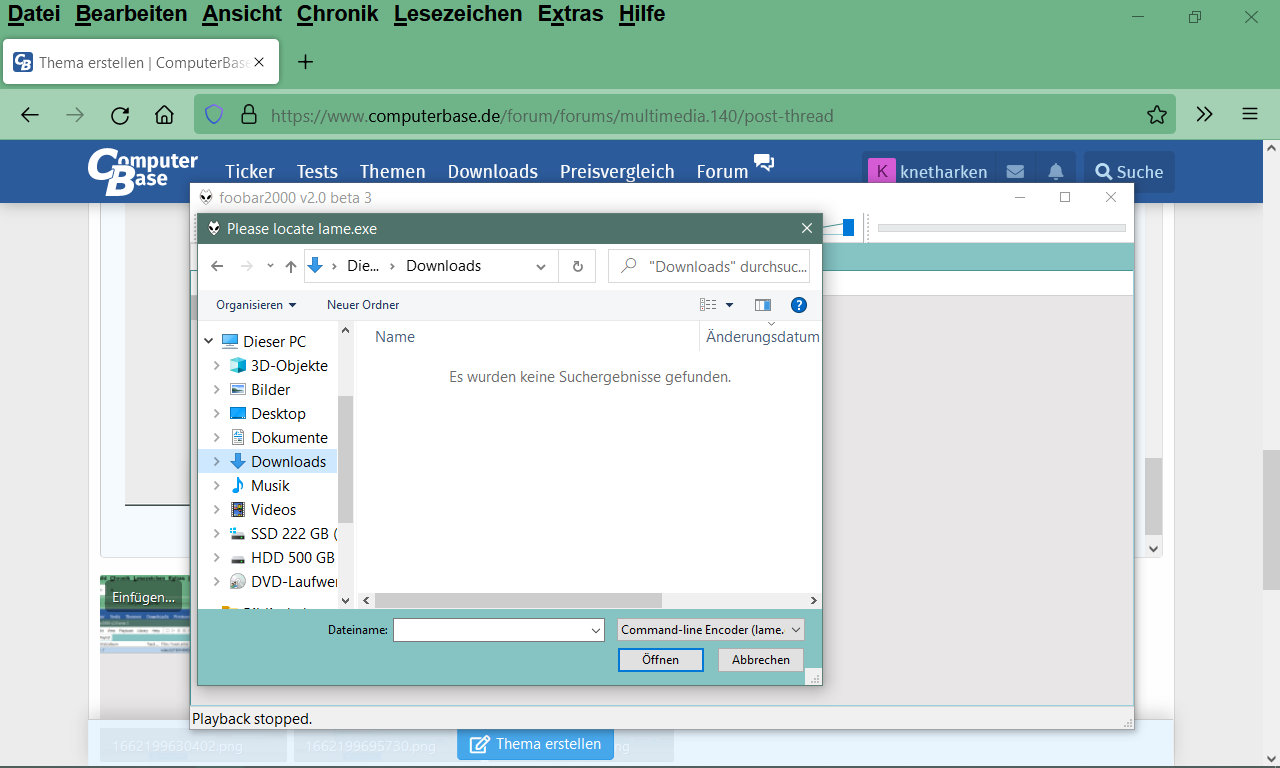This screenshot has width=1280, height=768.
Task: Bookmark this page with the star icon
Action: pyautogui.click(x=1157, y=115)
